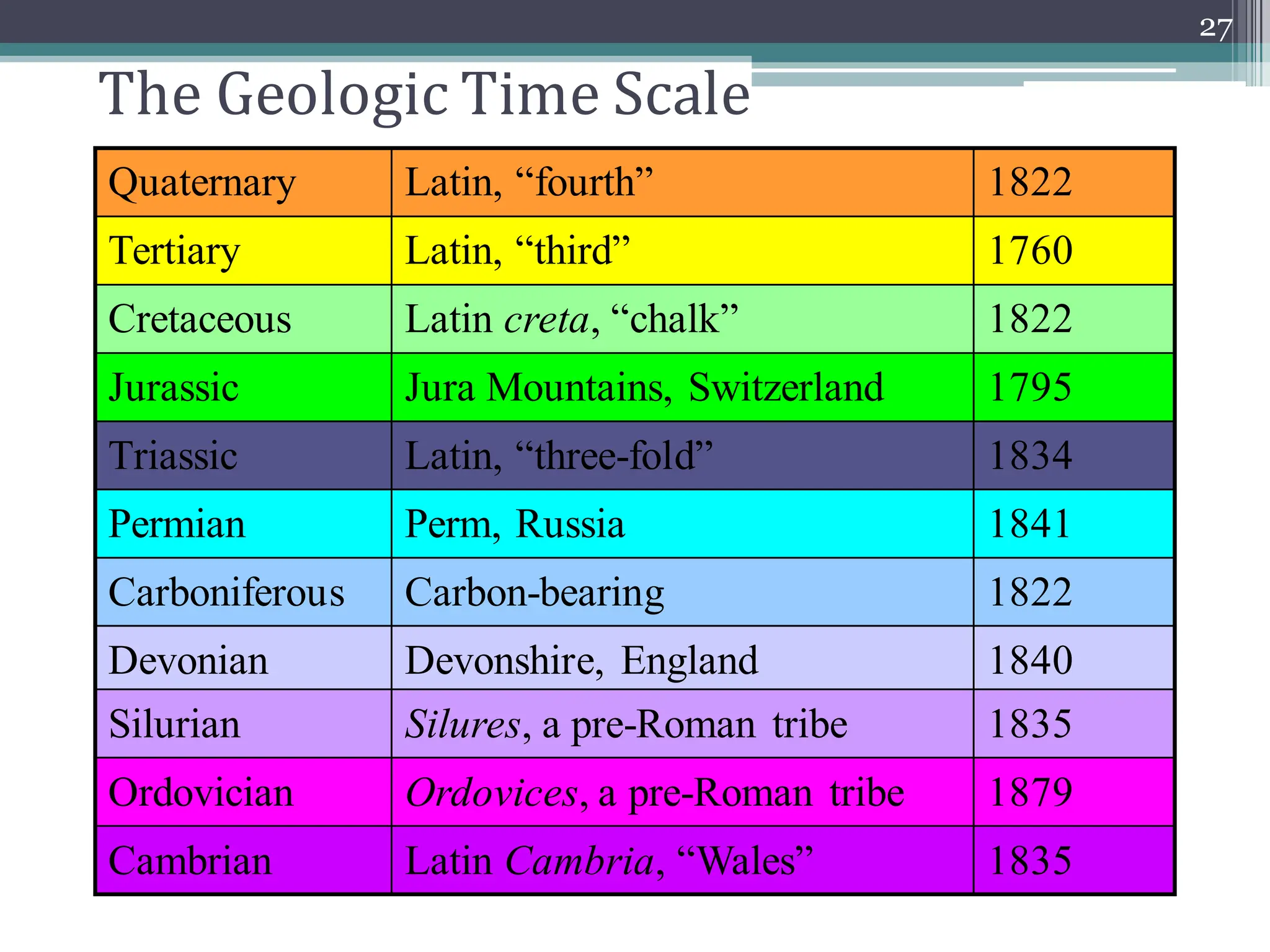Select 'Silures, a pre-Roman tribe' cell
Viewport: 1270px width, 952px height.
[682, 723]
